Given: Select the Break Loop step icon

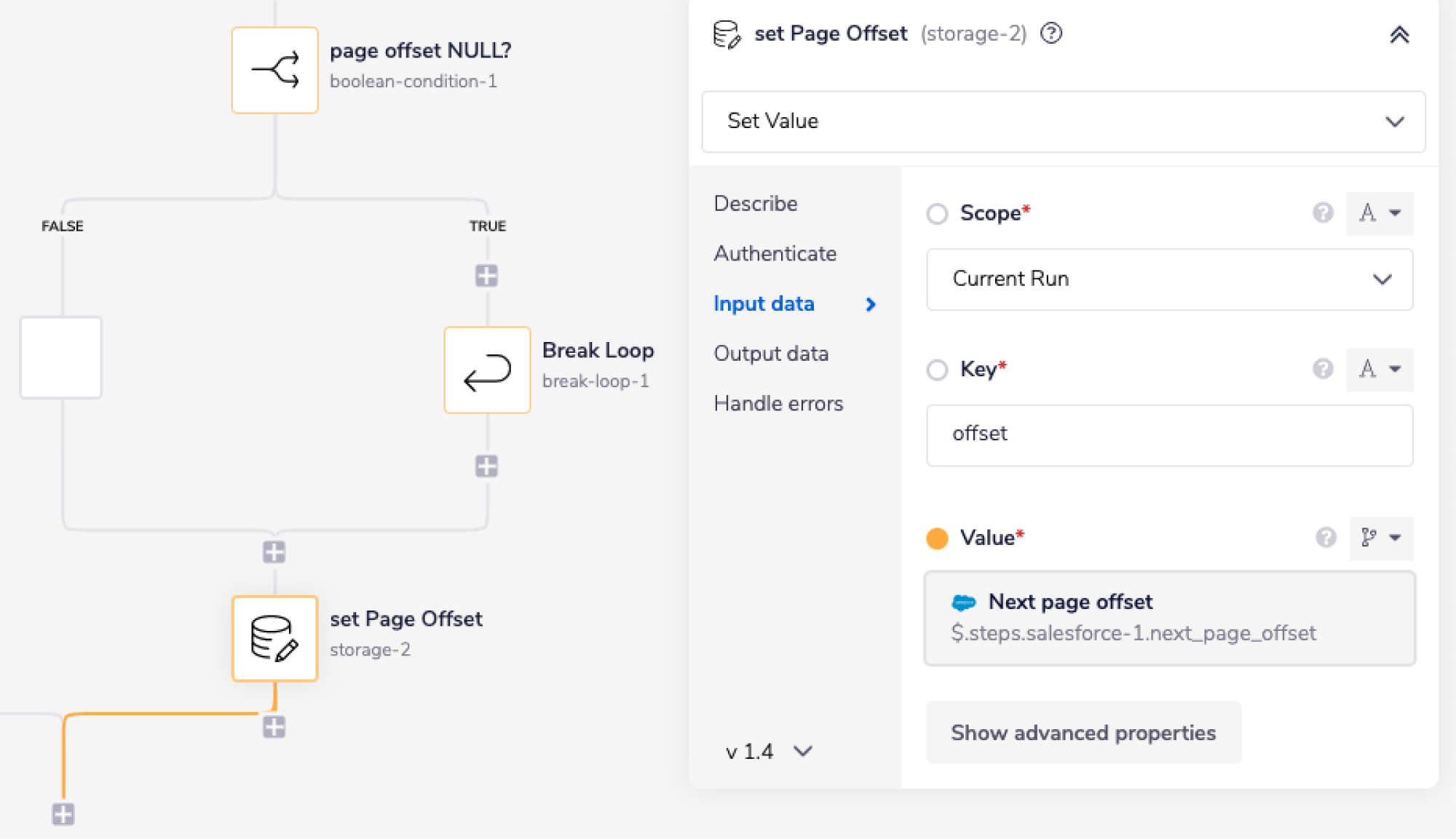Looking at the screenshot, I should [x=486, y=370].
